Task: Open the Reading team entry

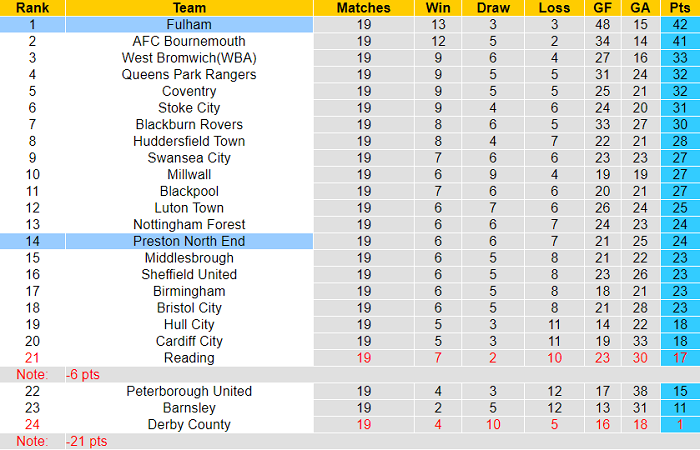Action: tap(189, 358)
